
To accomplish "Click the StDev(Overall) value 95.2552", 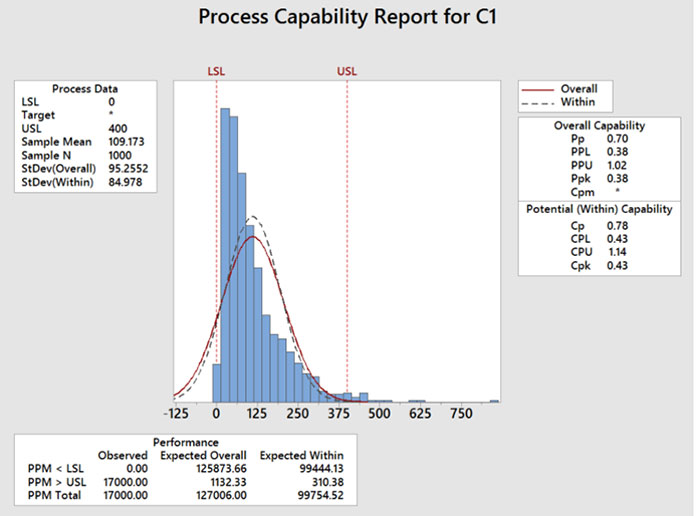I will (x=129, y=169).
